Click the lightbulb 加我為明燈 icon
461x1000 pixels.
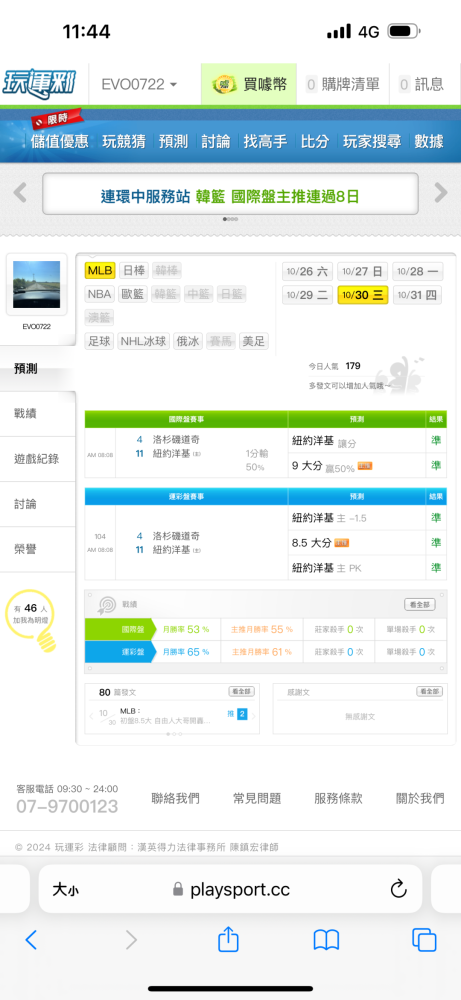pos(30,622)
